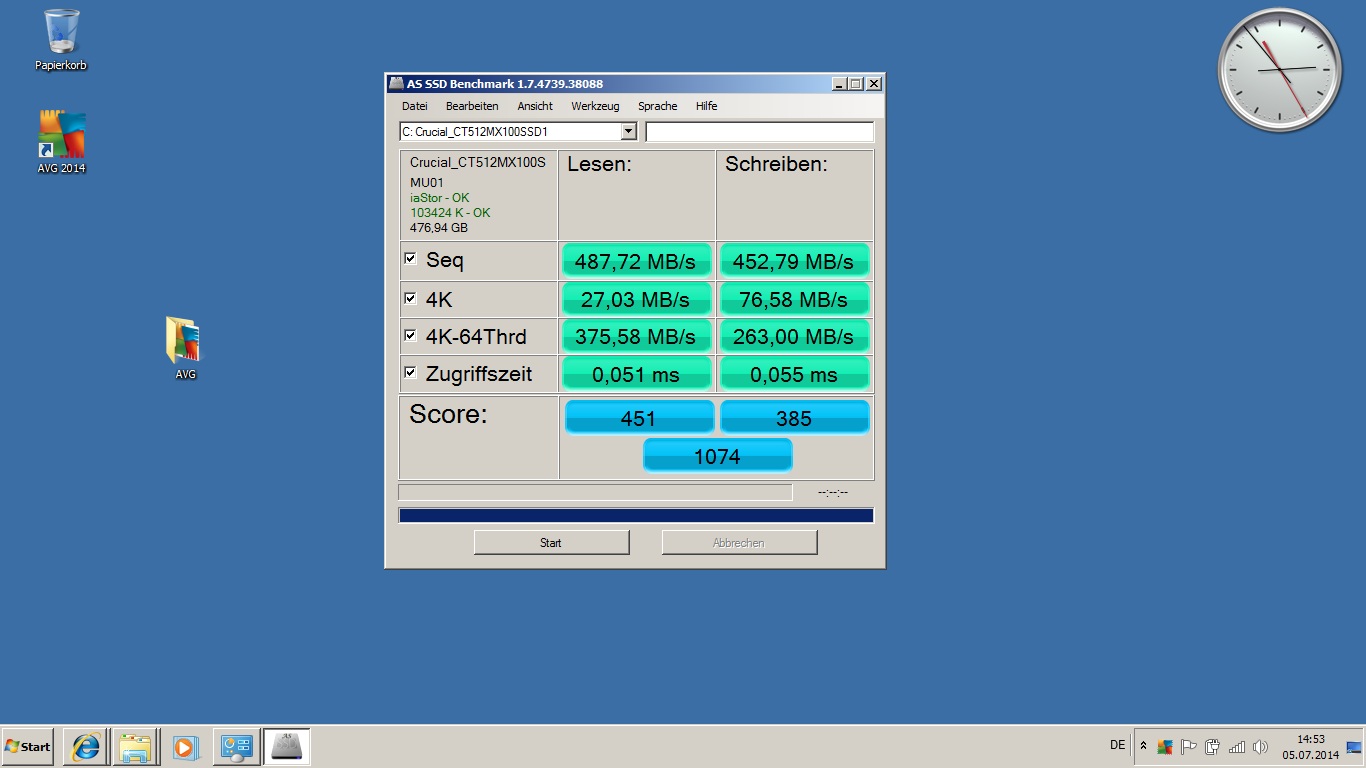The width and height of the screenshot is (1366, 768).
Task: Click 4K-64Thrd write 263,00 MB/s
Action: click(x=794, y=336)
